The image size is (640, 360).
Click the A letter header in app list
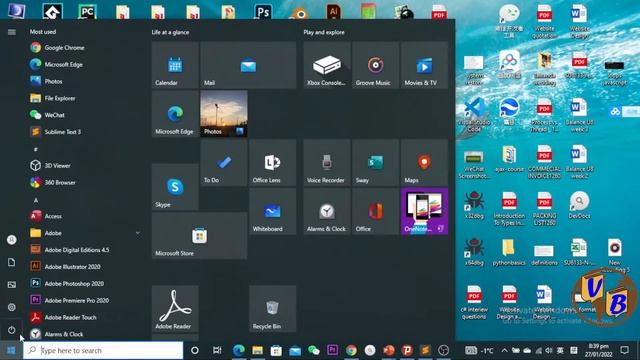tap(36, 200)
